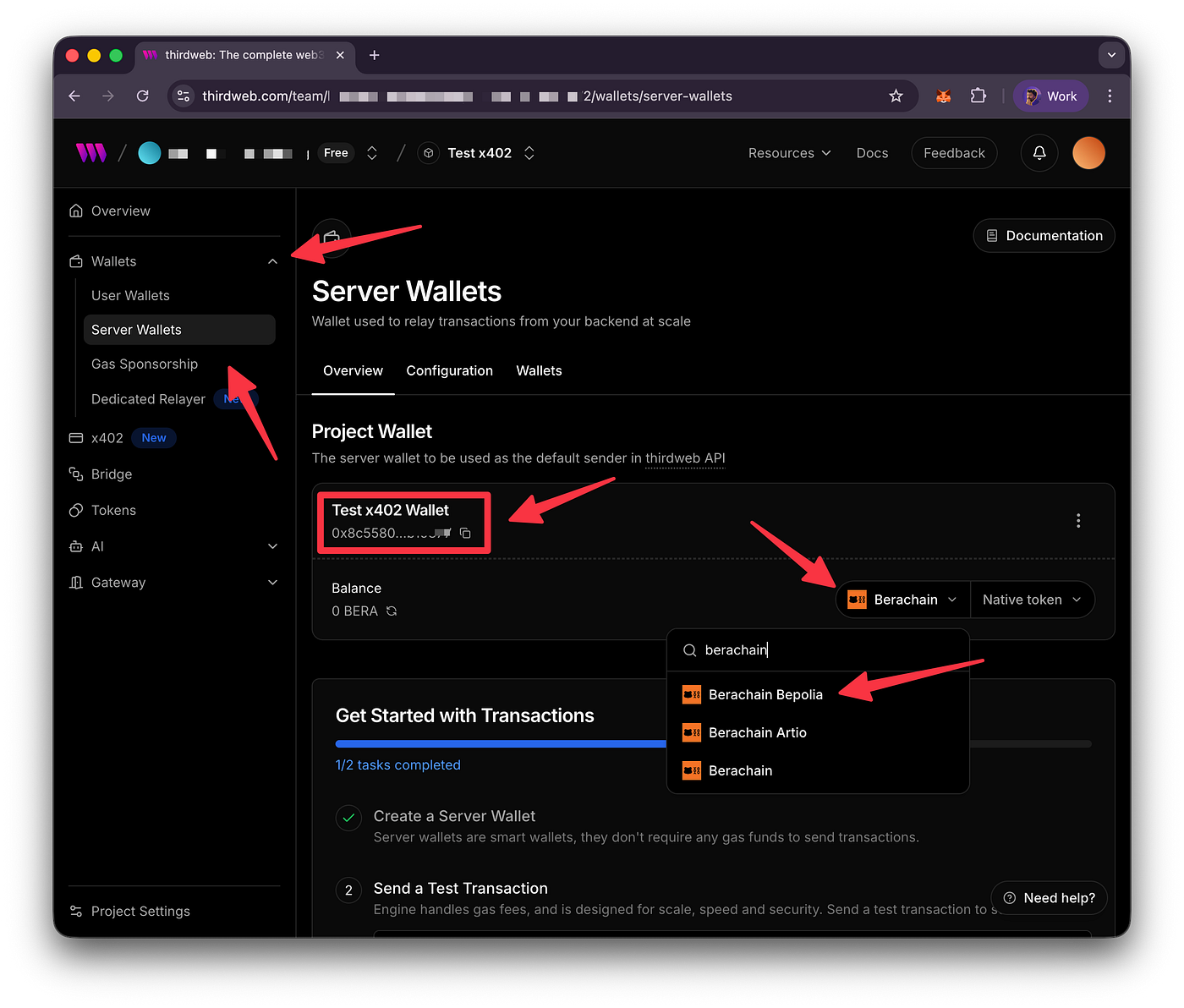Open Test x402 Wallet three-dot options menu
1184x1008 pixels.
pos(1078,521)
